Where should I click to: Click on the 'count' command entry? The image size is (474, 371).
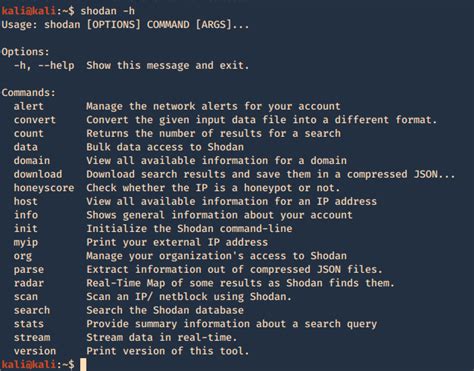point(29,134)
